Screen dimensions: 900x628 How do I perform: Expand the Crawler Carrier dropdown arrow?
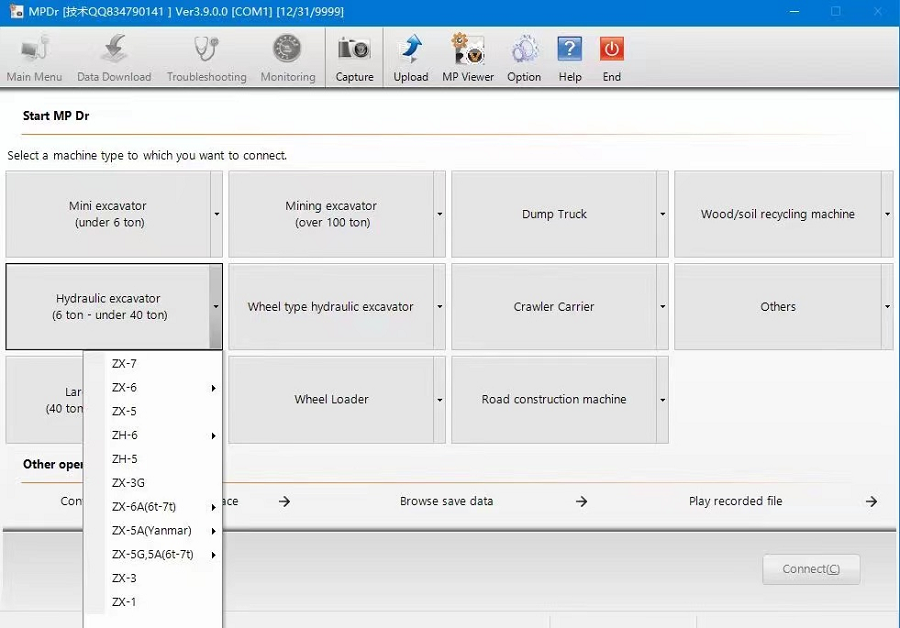click(662, 307)
